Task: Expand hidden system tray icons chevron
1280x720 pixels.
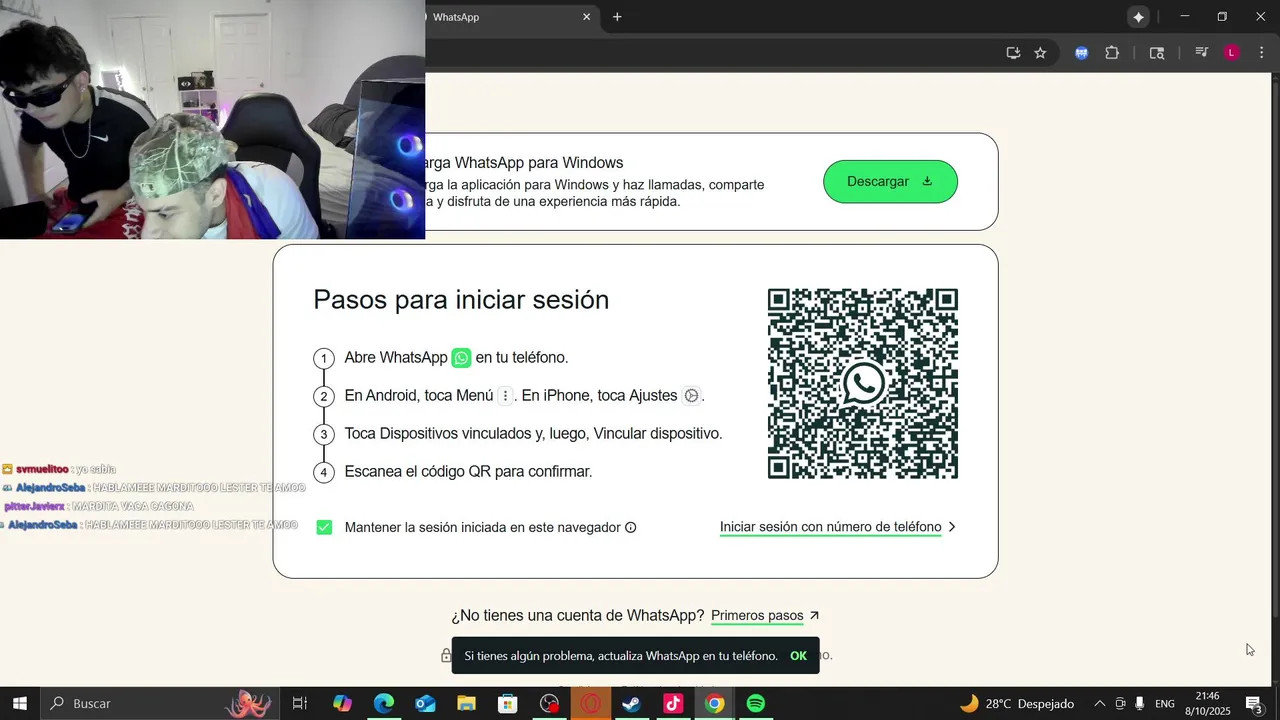Action: coord(1100,704)
